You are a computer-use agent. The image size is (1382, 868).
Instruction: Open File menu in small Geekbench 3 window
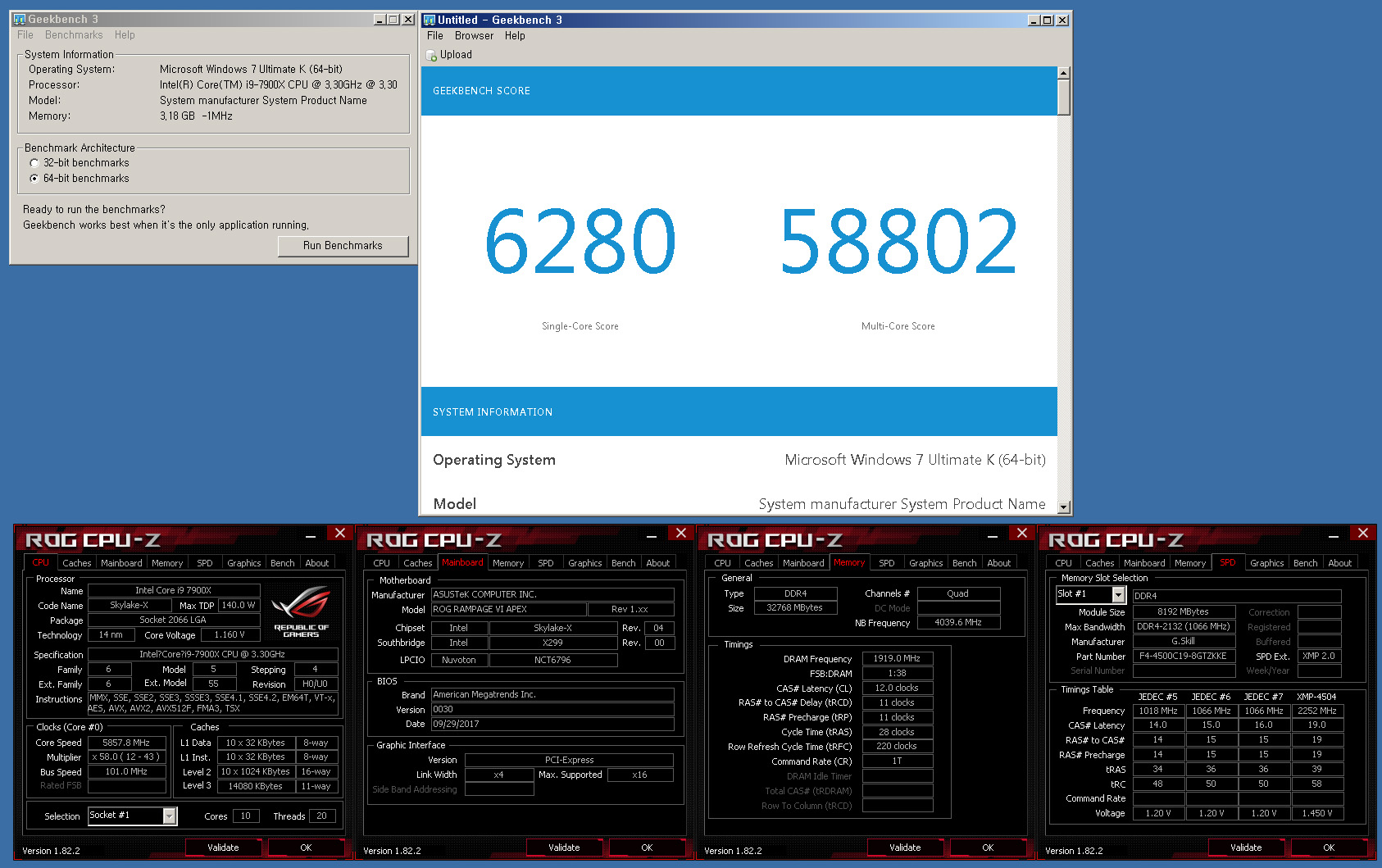tap(25, 35)
